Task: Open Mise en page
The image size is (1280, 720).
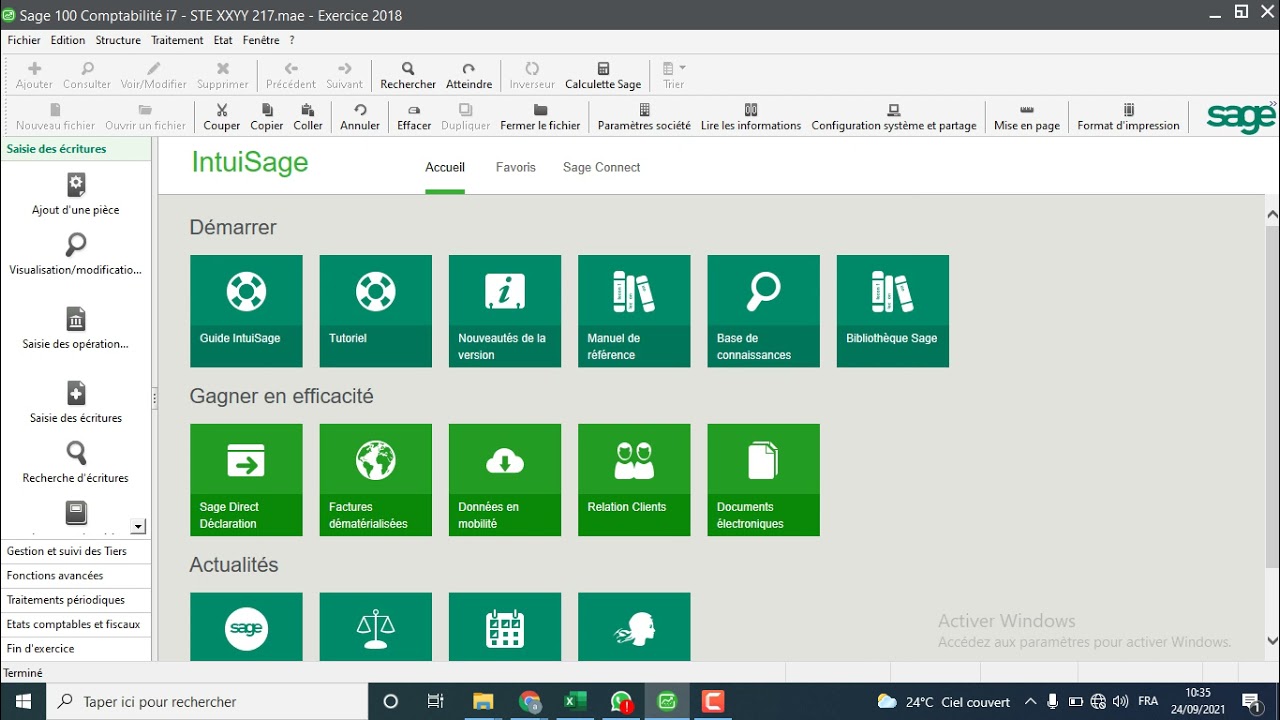Action: (x=1027, y=117)
